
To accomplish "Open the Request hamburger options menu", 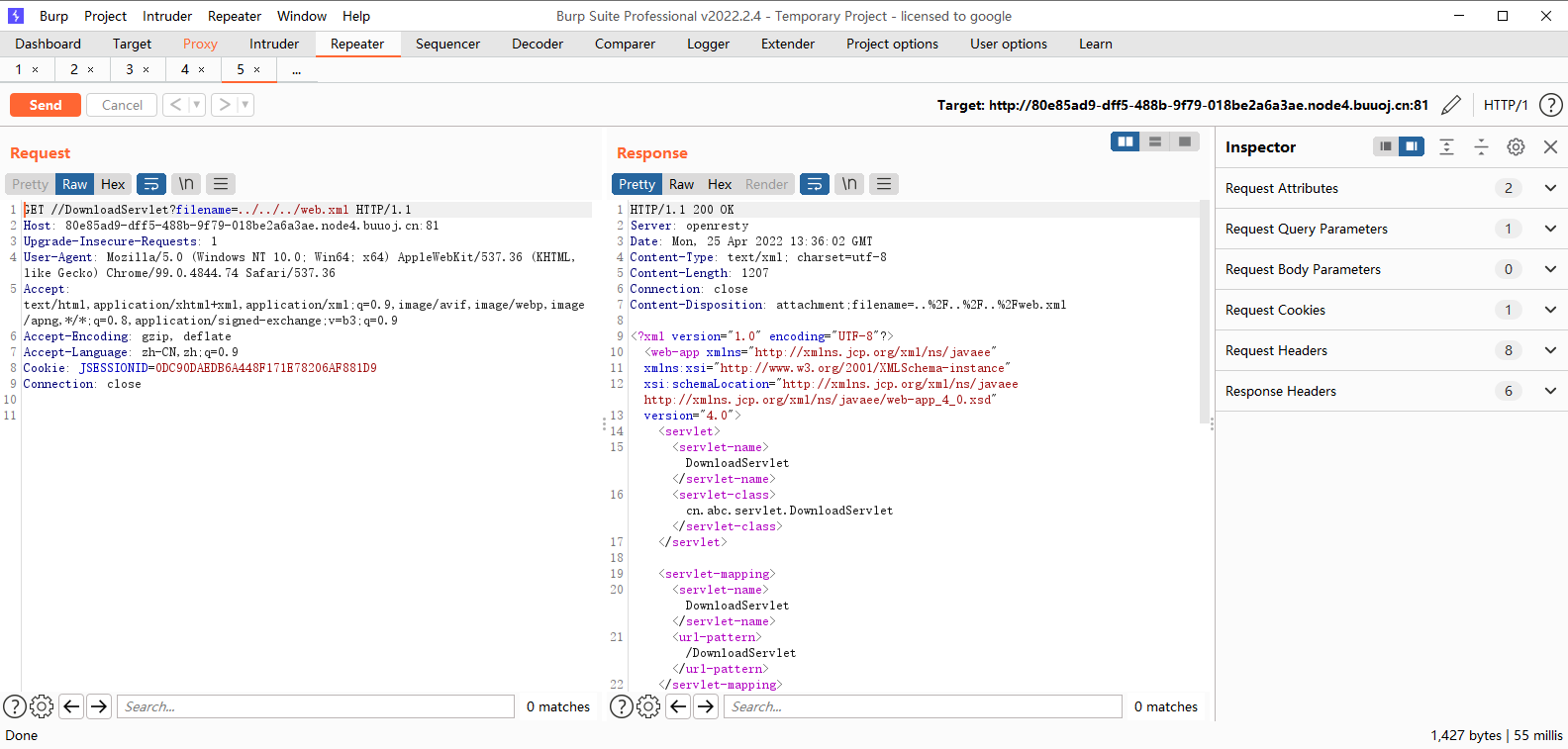I will point(221,184).
